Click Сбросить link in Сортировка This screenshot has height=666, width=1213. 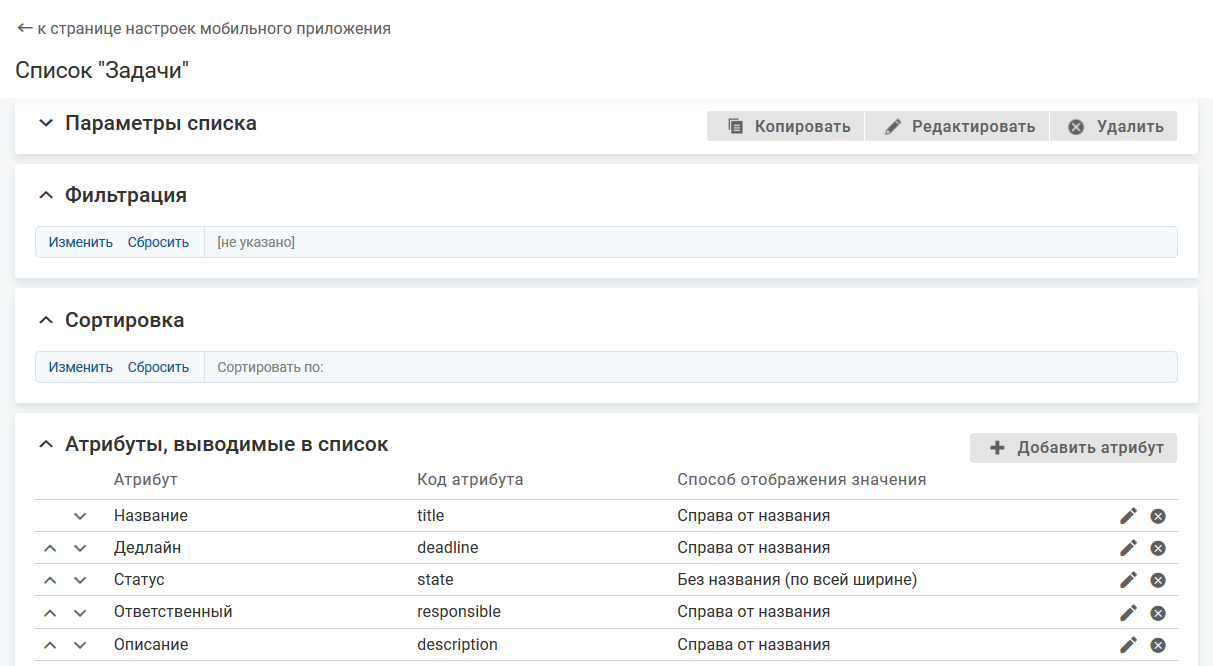click(158, 367)
